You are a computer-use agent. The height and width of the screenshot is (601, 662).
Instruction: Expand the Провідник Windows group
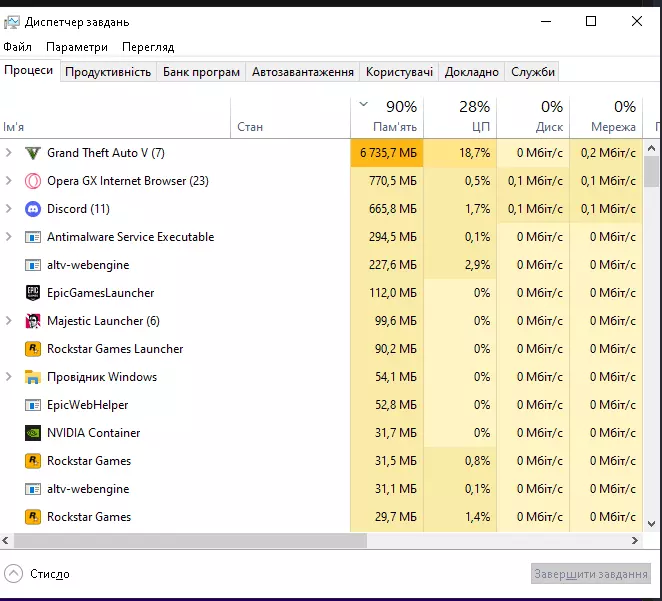click(8, 377)
